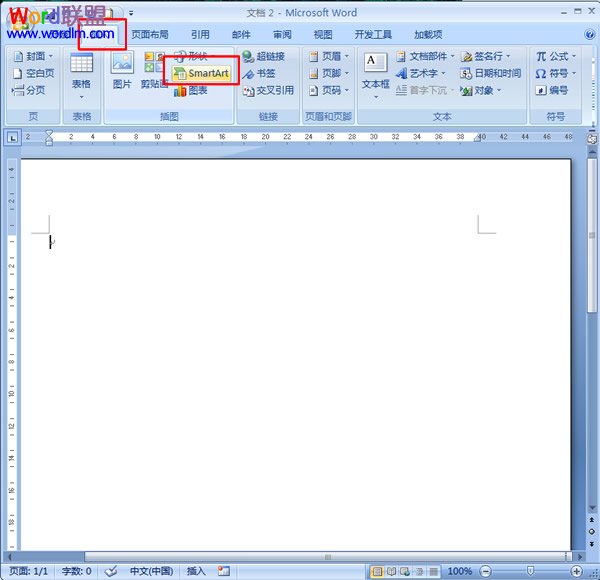Click the zoom slider handle
Screen dimensions: 600x580
pyautogui.click(x=530, y=572)
